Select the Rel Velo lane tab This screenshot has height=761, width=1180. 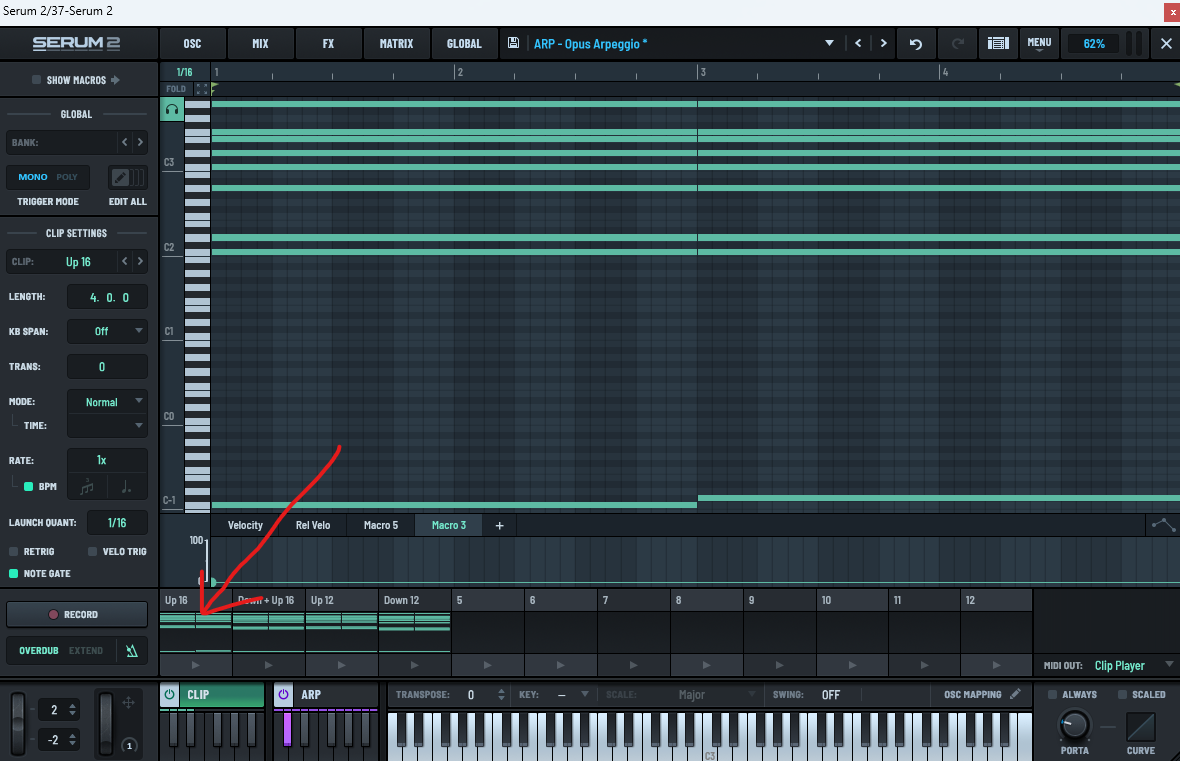313,525
